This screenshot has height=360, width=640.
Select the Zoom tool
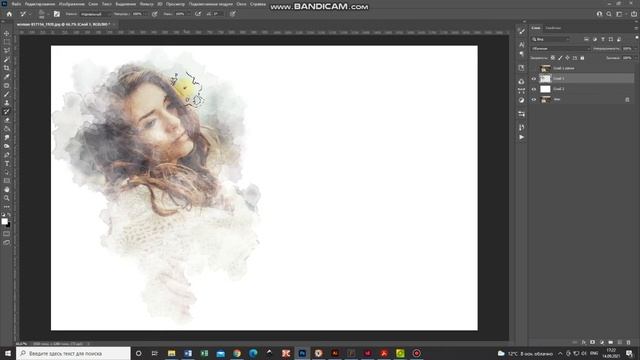[7, 198]
